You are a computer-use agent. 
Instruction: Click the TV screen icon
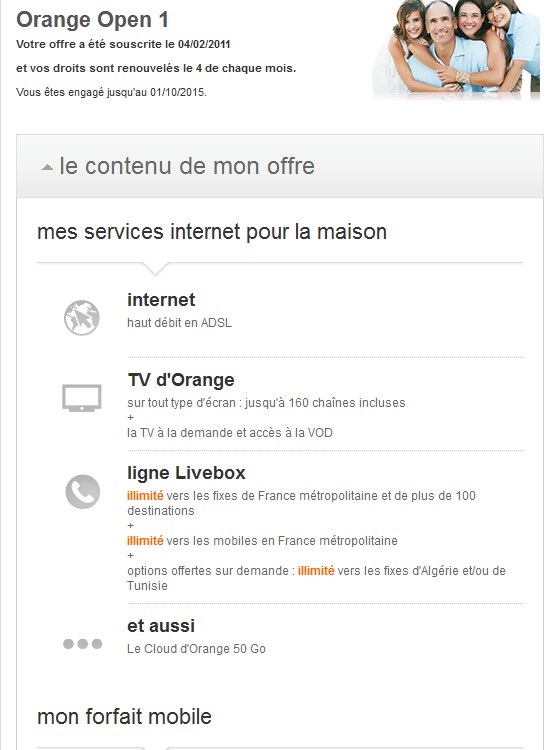tap(82, 398)
